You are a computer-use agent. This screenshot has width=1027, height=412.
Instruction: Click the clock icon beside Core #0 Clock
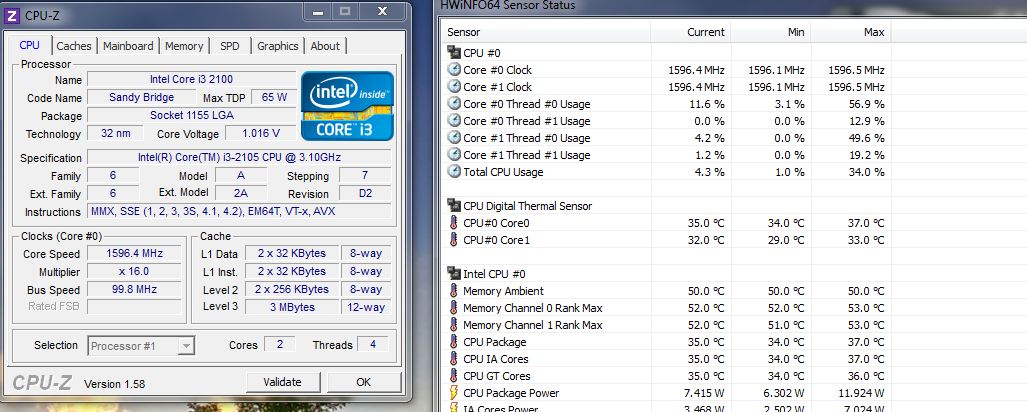click(454, 69)
